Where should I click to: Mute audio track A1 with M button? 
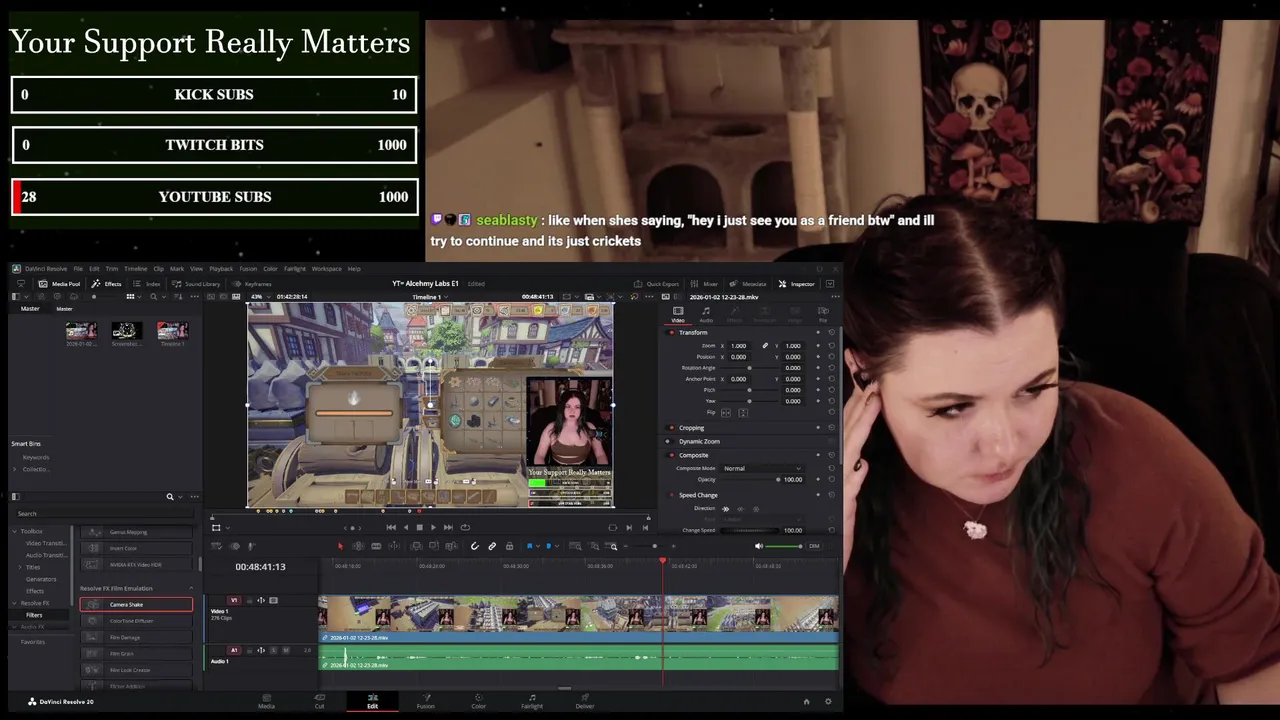[x=285, y=650]
